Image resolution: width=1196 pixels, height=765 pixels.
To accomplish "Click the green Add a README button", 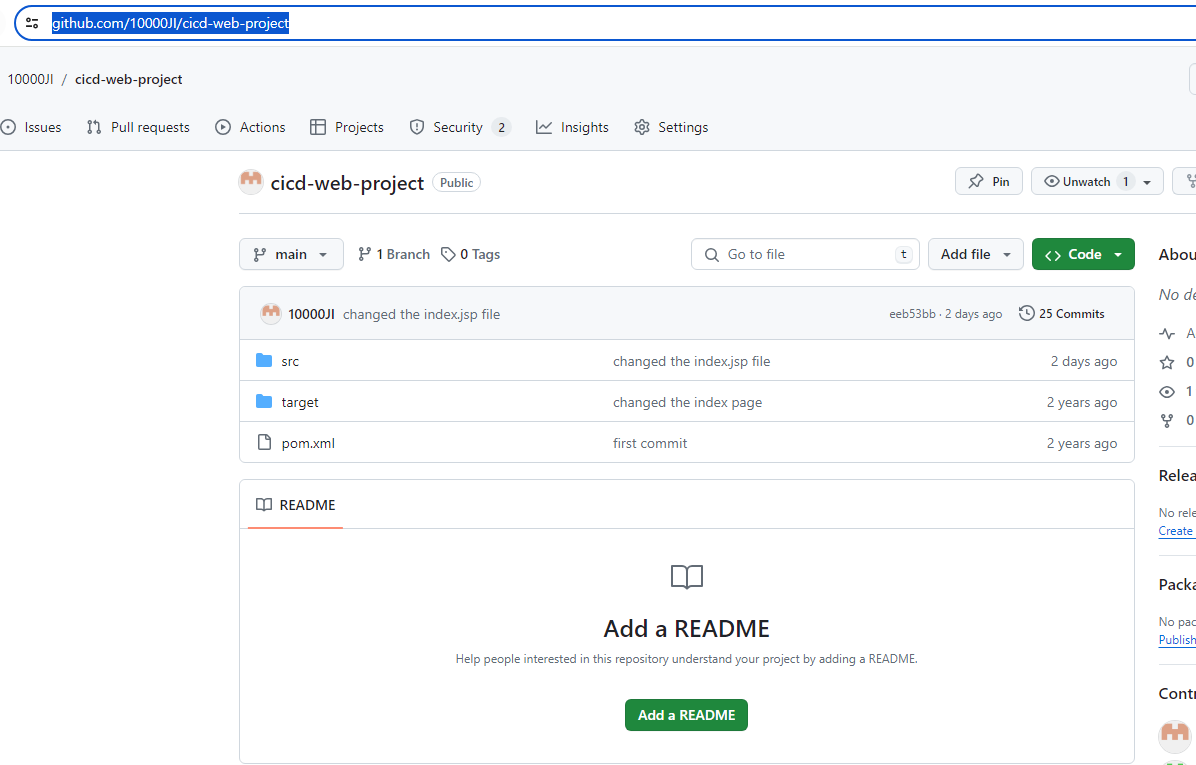I will click(686, 715).
